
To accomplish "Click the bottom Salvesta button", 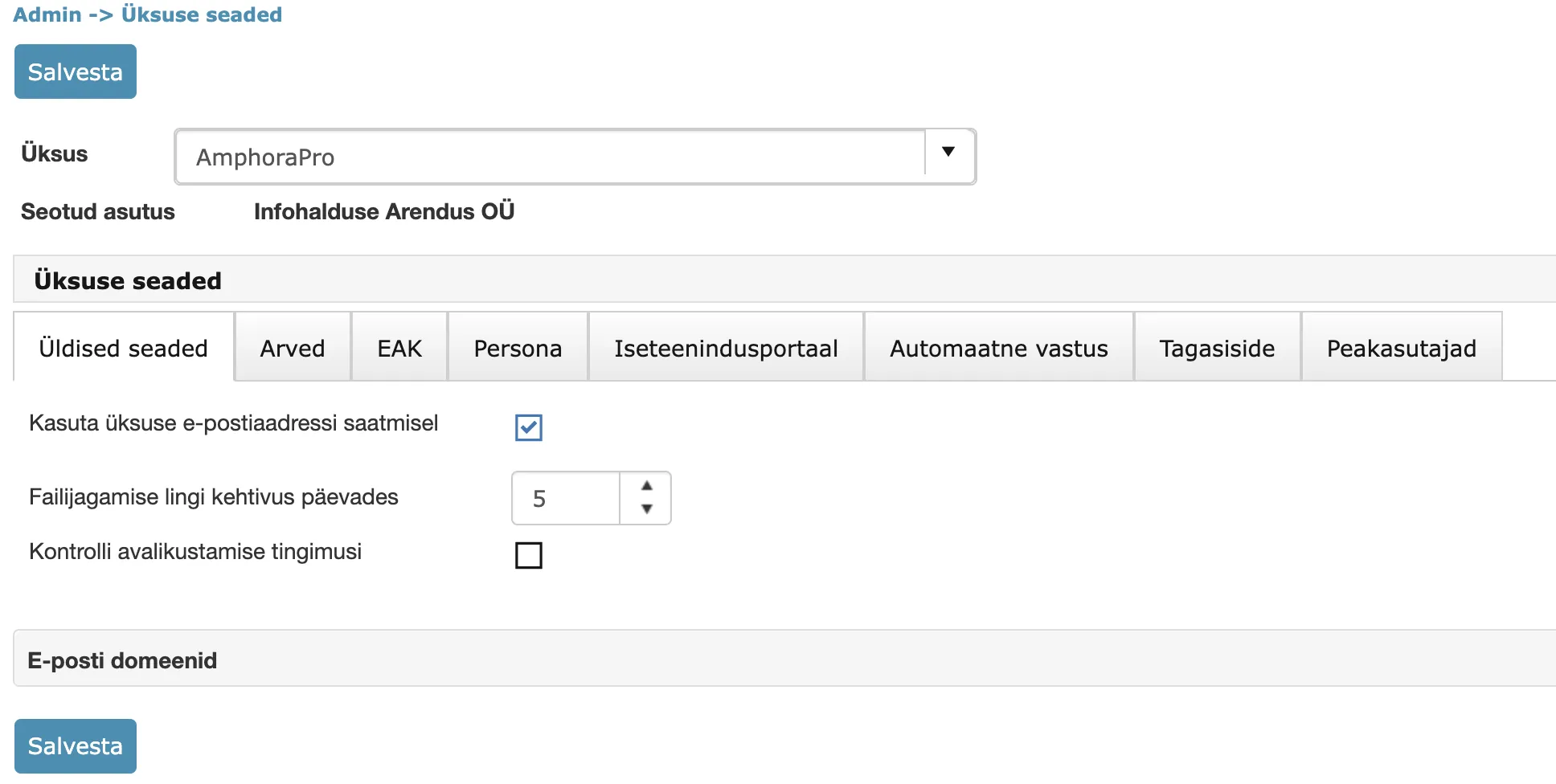I will pos(76,745).
